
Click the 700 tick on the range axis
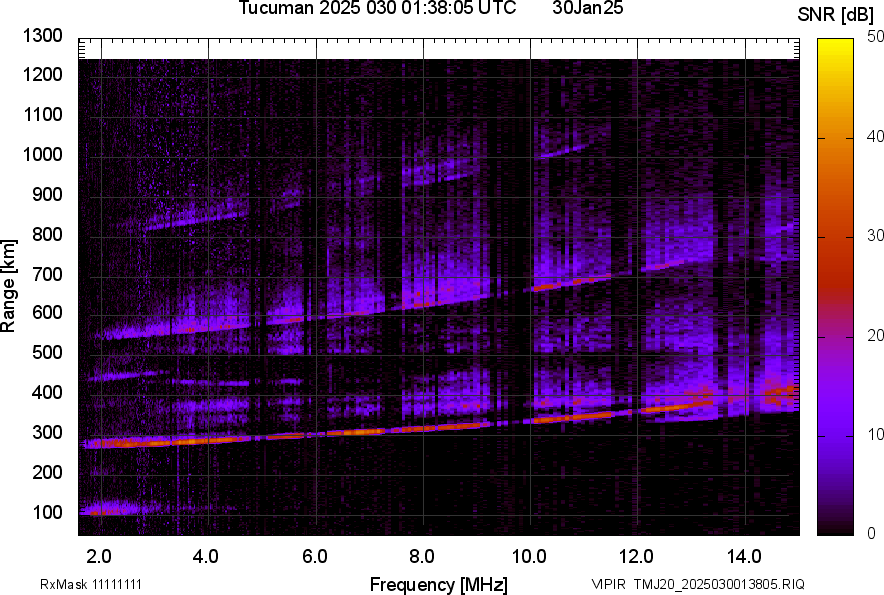tap(48, 274)
